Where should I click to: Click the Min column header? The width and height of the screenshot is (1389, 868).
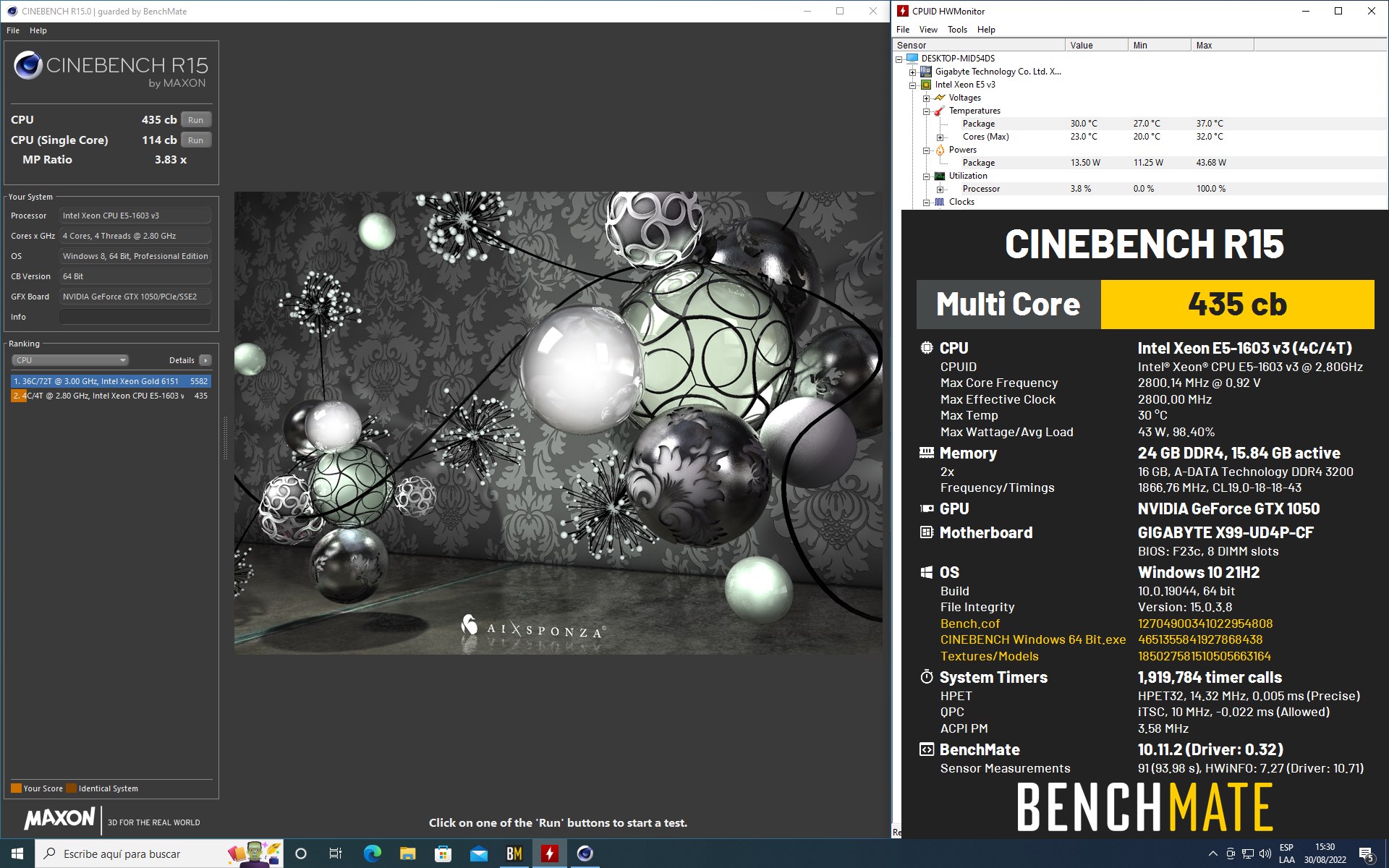click(1160, 45)
